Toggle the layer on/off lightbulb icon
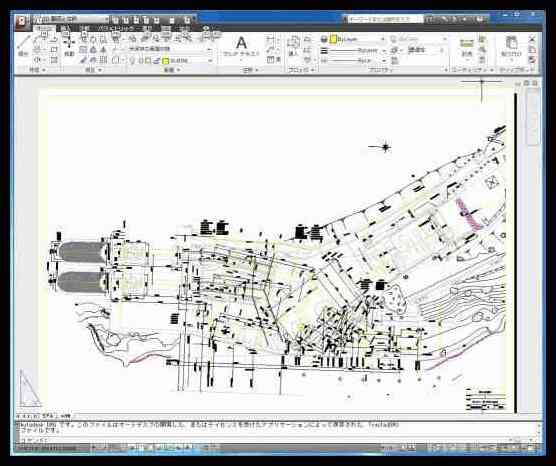 point(132,61)
